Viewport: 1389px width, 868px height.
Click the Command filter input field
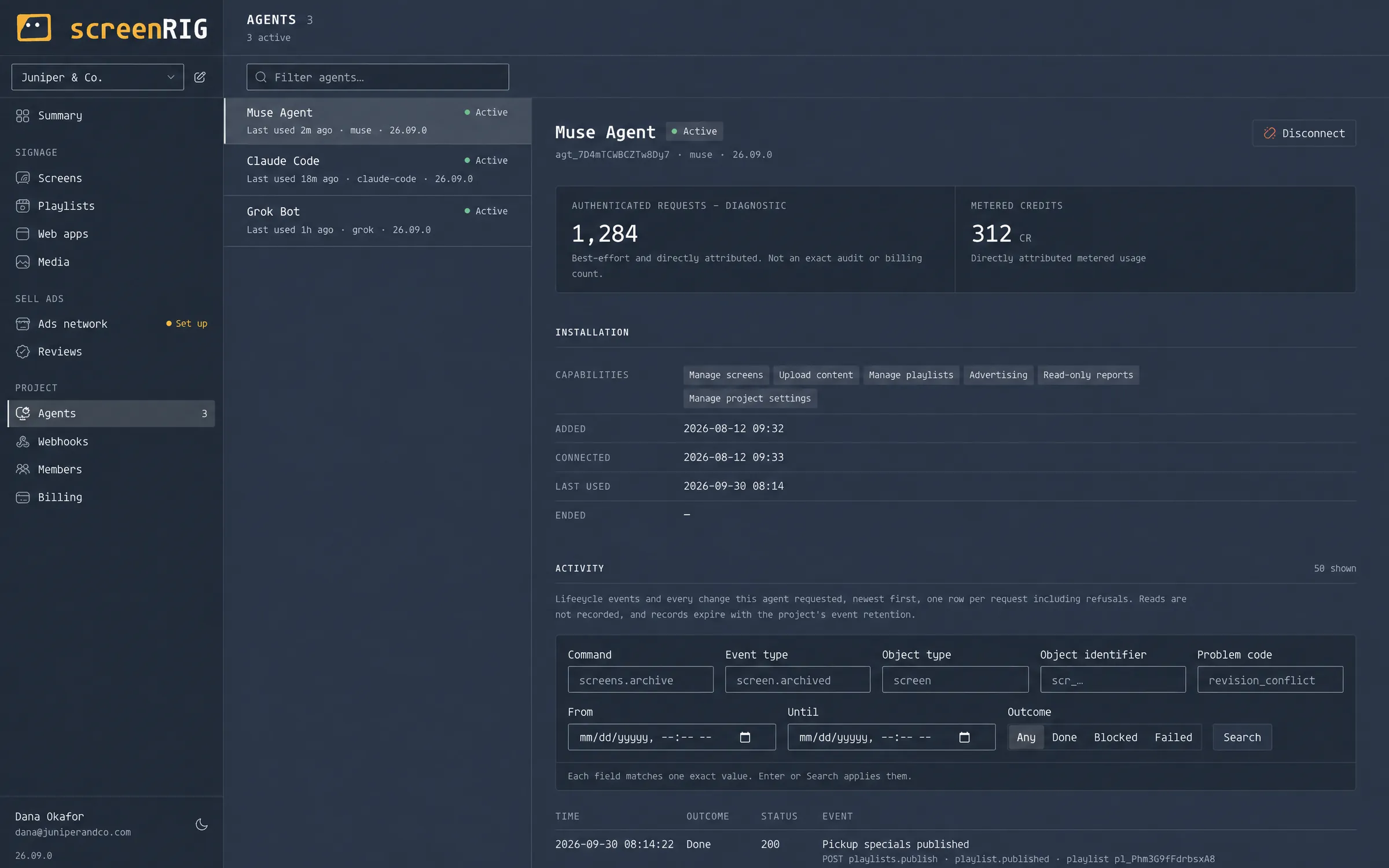click(640, 680)
